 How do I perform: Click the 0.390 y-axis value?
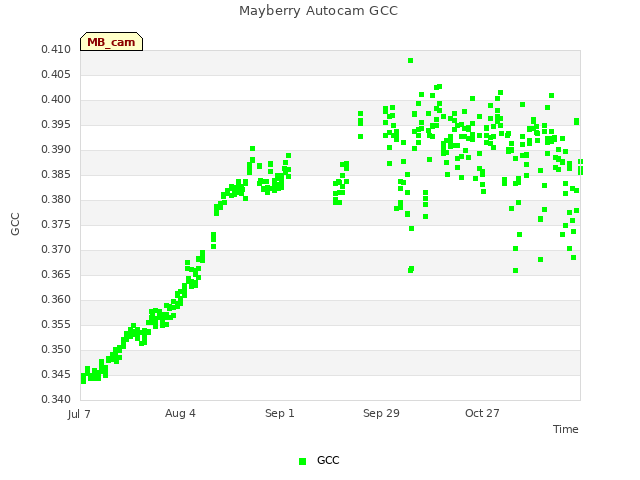[56, 149]
